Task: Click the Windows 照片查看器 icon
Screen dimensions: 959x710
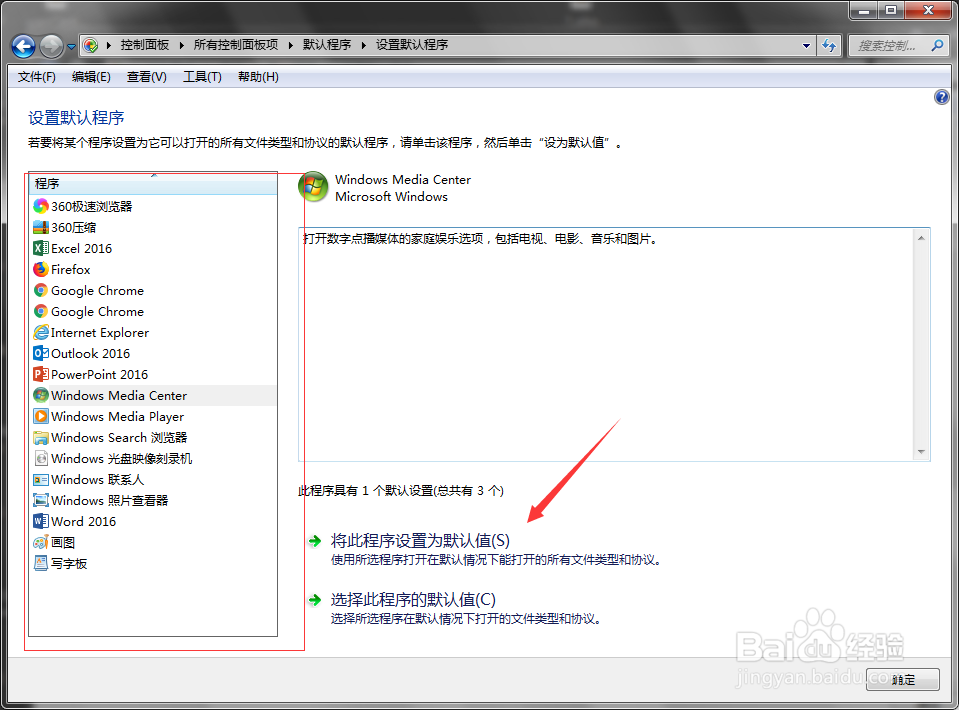Action: click(41, 500)
